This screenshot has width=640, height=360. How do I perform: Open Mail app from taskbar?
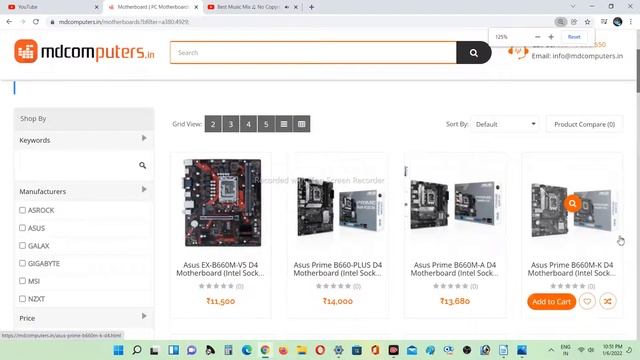point(412,350)
